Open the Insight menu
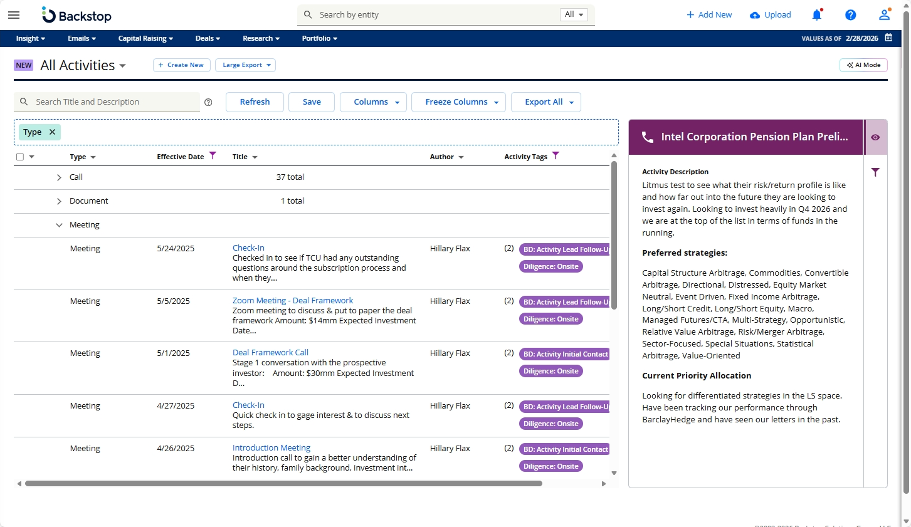This screenshot has height=527, width=911. (30, 38)
